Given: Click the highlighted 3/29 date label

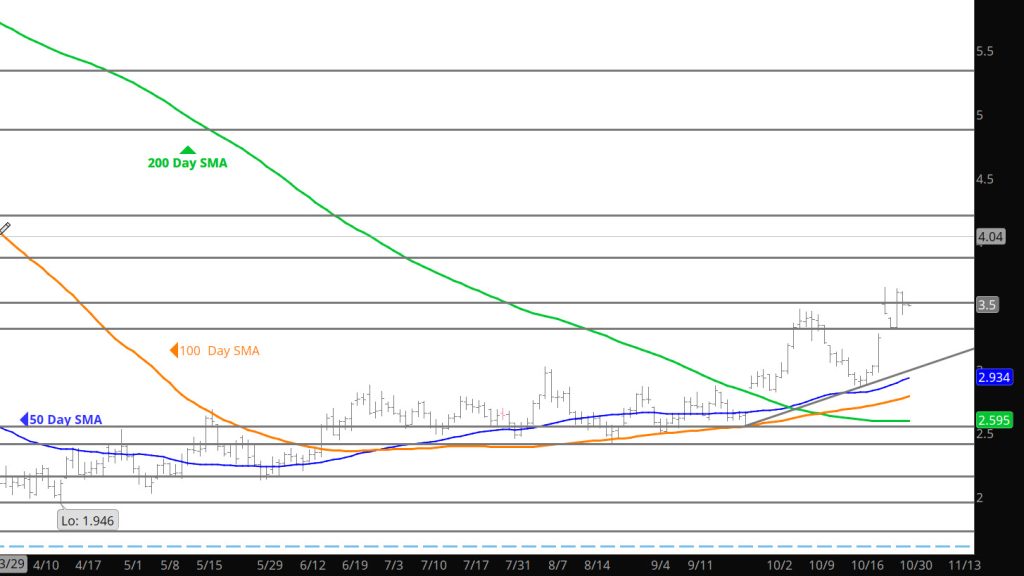Looking at the screenshot, I should [x=14, y=565].
